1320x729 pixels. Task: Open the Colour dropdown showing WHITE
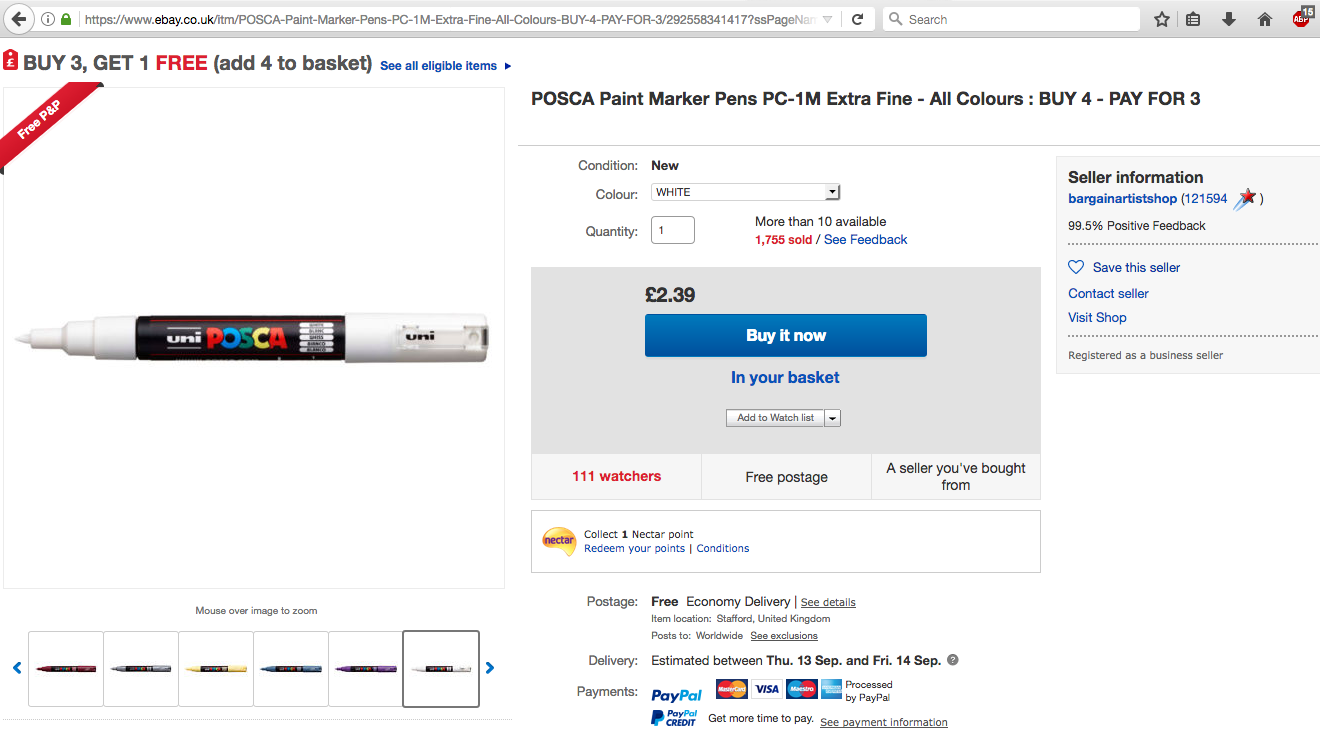pos(745,192)
